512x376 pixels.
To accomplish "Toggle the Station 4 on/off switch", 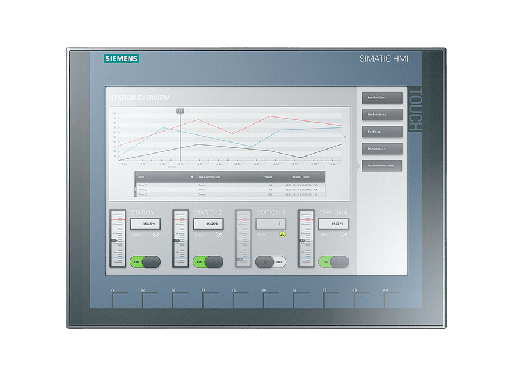I will (x=333, y=262).
